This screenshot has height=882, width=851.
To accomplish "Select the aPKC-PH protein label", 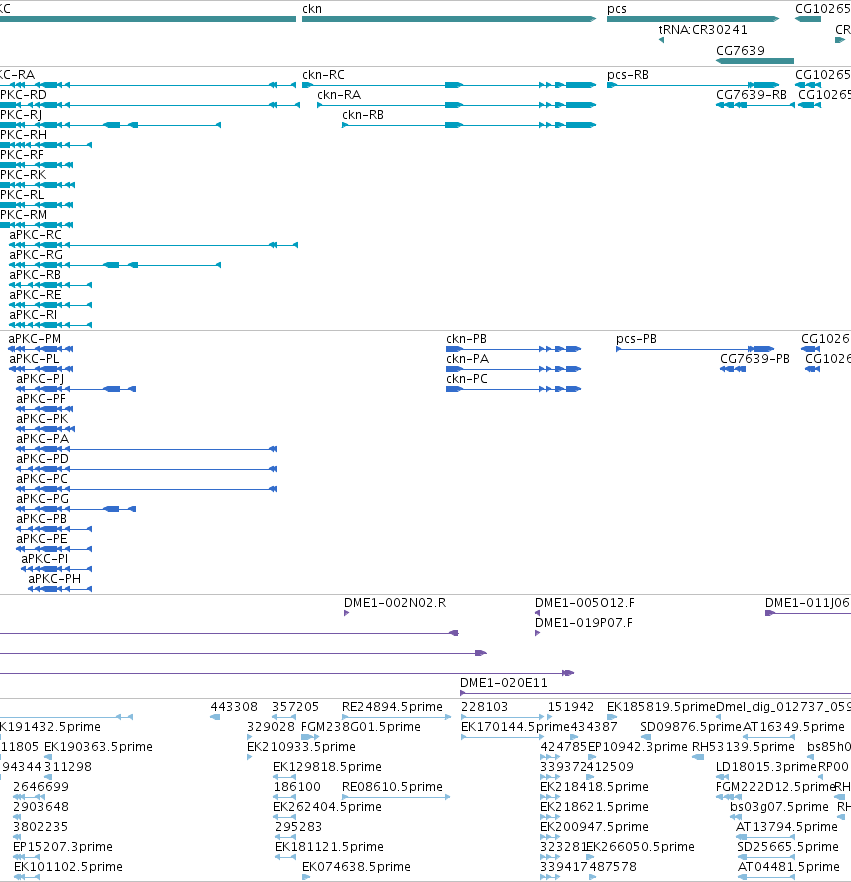I will click(55, 579).
